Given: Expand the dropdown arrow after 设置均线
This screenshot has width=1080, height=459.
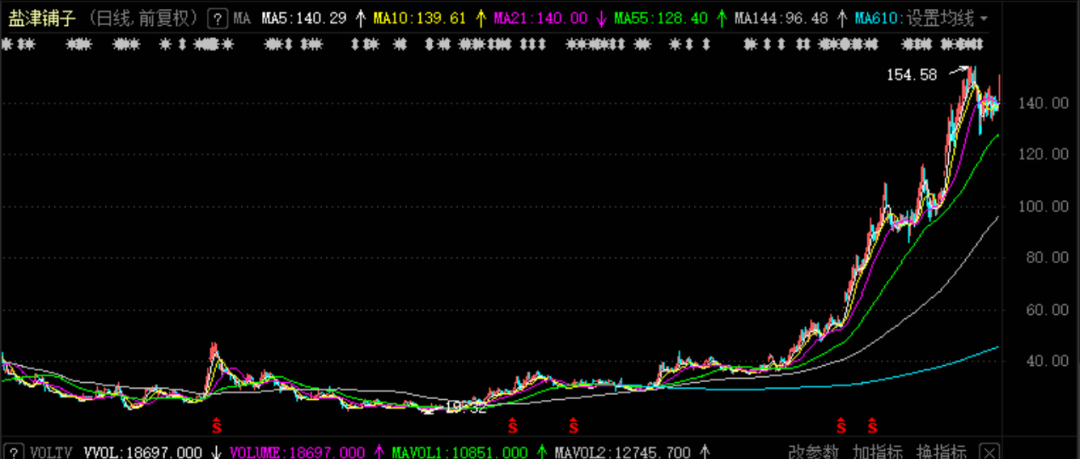Looking at the screenshot, I should point(983,19).
